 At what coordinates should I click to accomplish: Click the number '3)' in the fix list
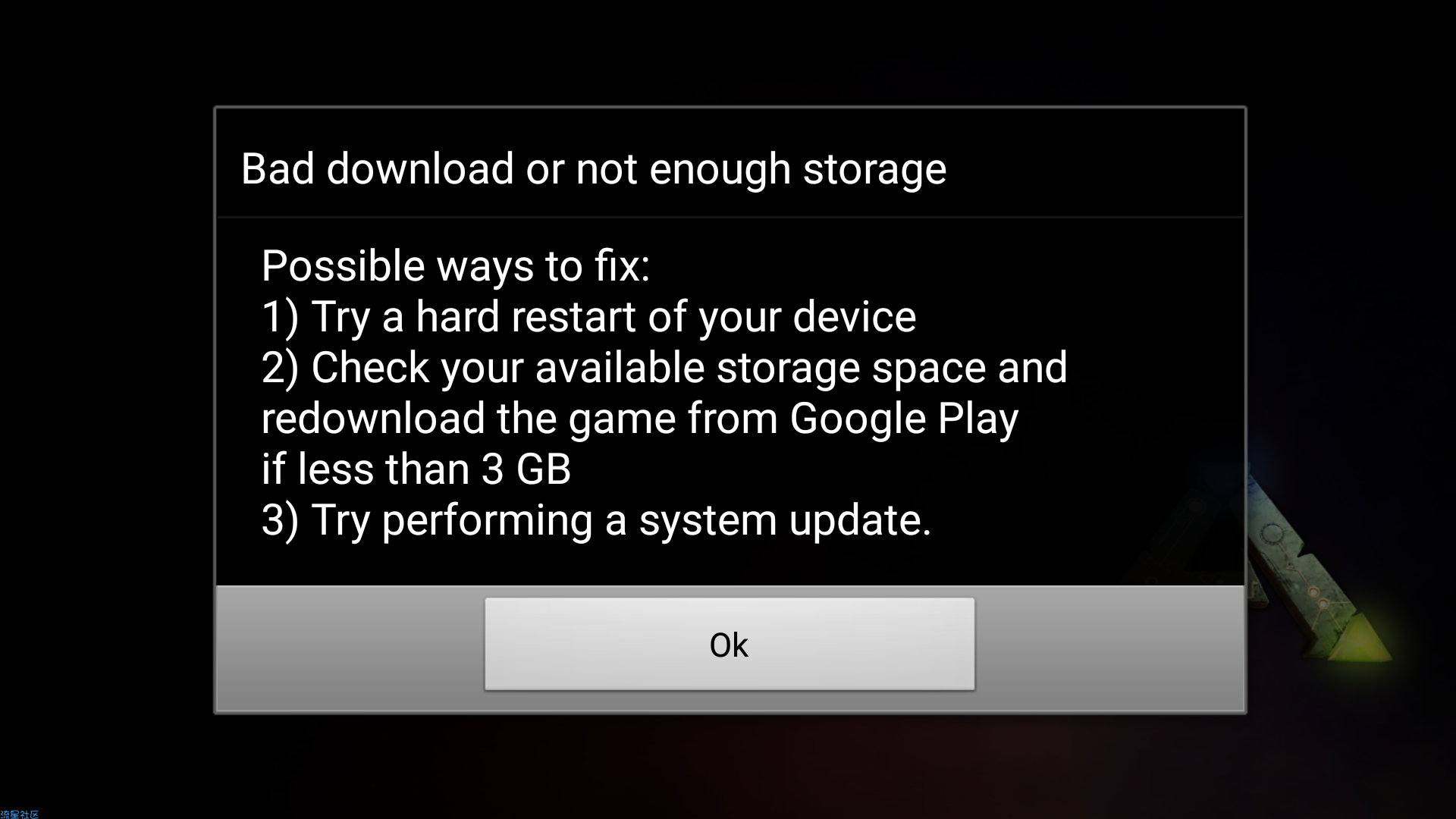tap(280, 521)
